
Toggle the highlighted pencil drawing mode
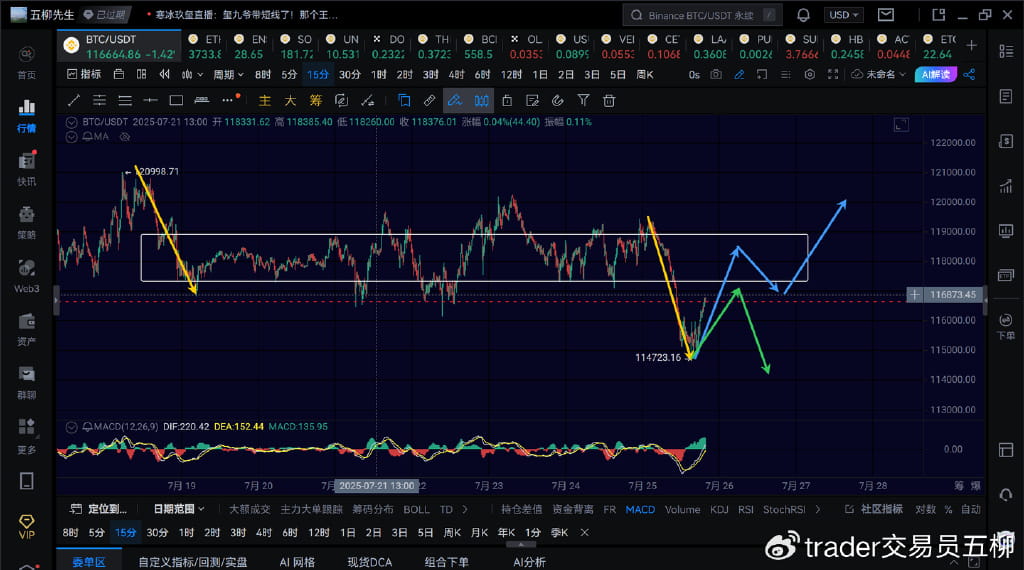point(455,101)
